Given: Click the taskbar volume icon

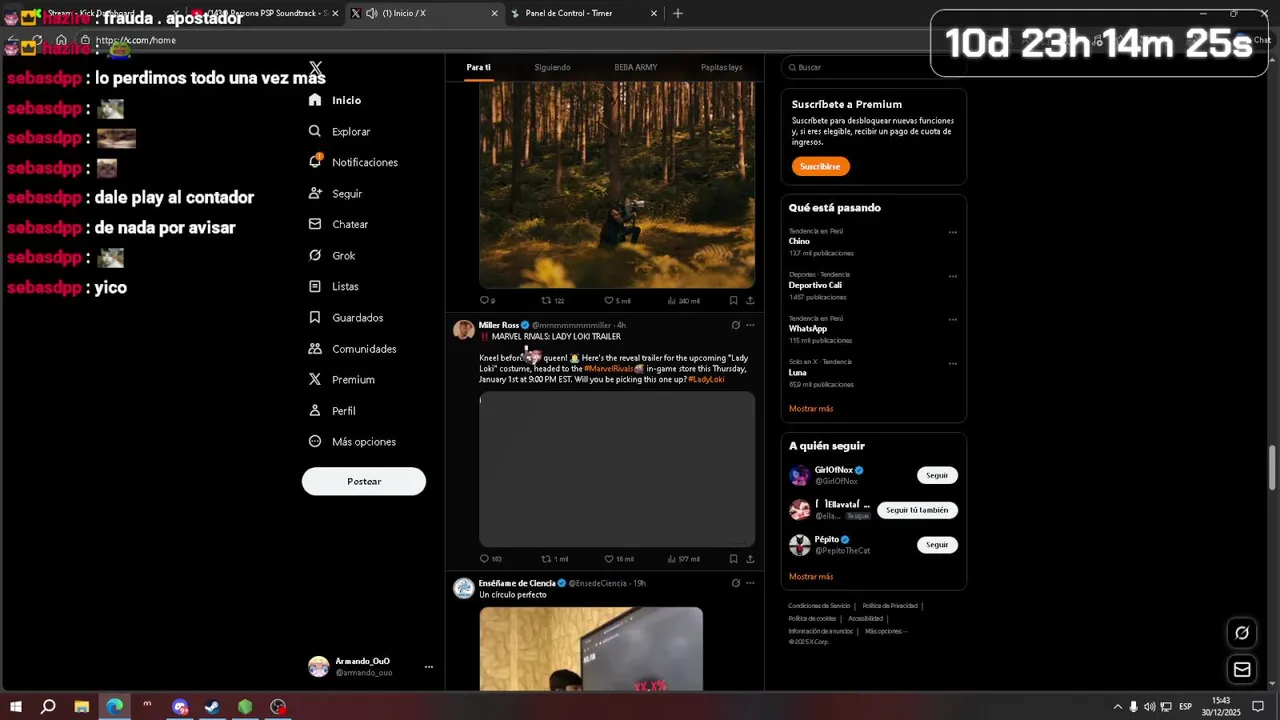Looking at the screenshot, I should [1149, 707].
